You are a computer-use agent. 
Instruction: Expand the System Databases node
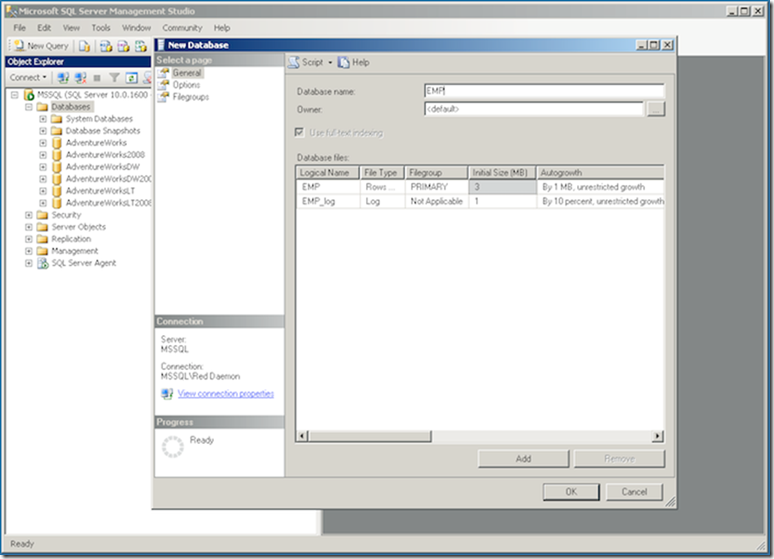coord(43,119)
